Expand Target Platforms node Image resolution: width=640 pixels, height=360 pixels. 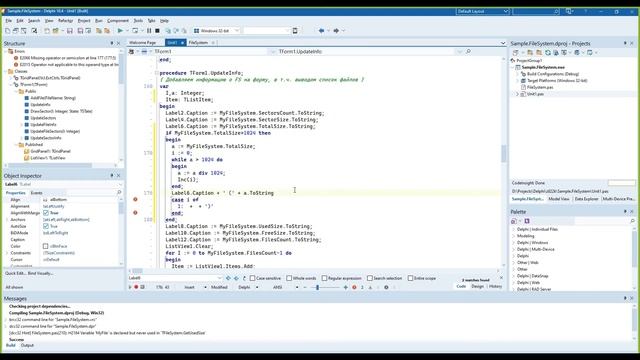pos(518,80)
